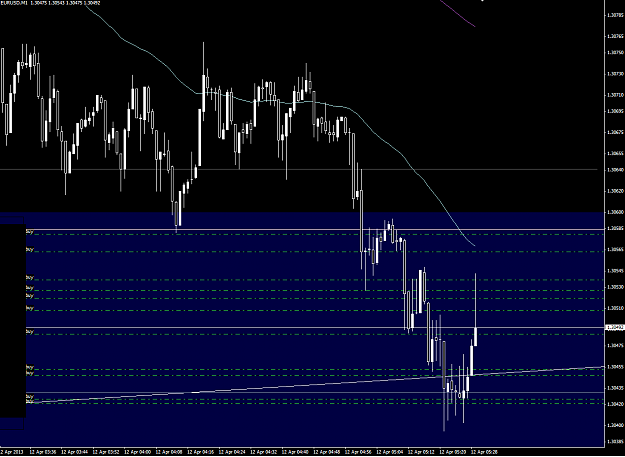Click the 12 Apr 04:24 time label
The image size is (625, 457).
pos(231,452)
